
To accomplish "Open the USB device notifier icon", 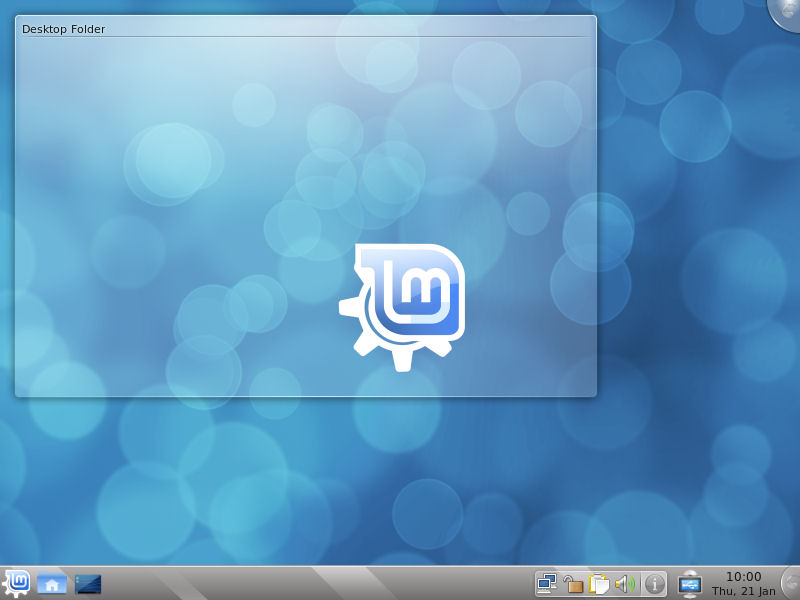I will click(690, 584).
